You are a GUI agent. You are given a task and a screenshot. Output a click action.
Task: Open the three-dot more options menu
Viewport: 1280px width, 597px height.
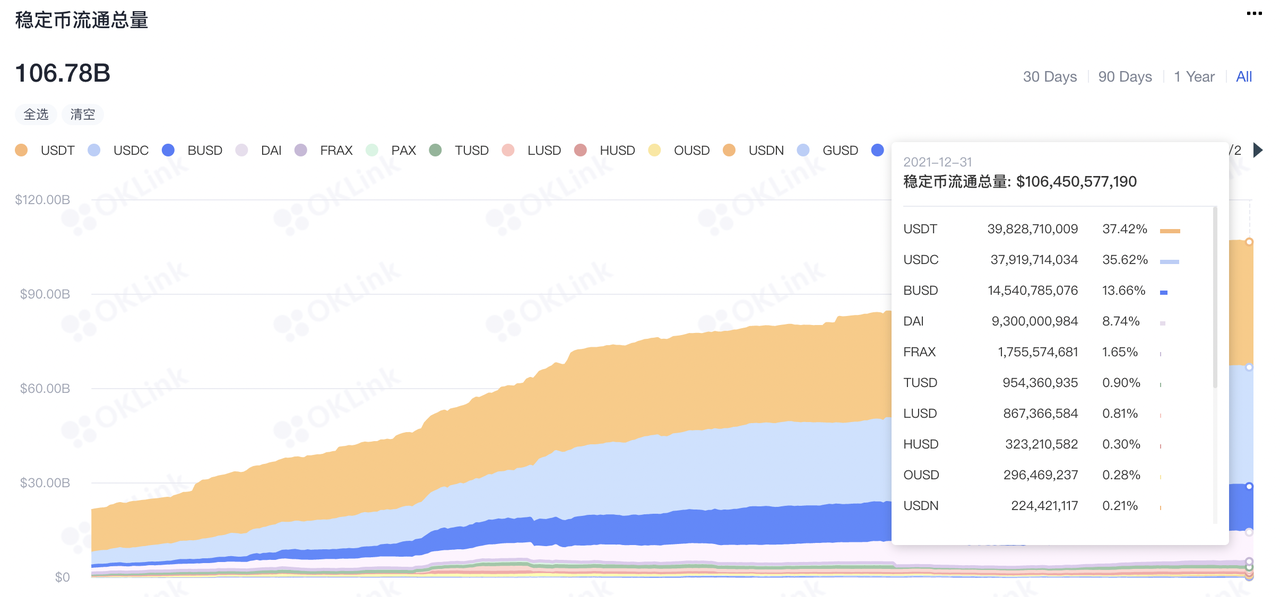pos(1254,14)
